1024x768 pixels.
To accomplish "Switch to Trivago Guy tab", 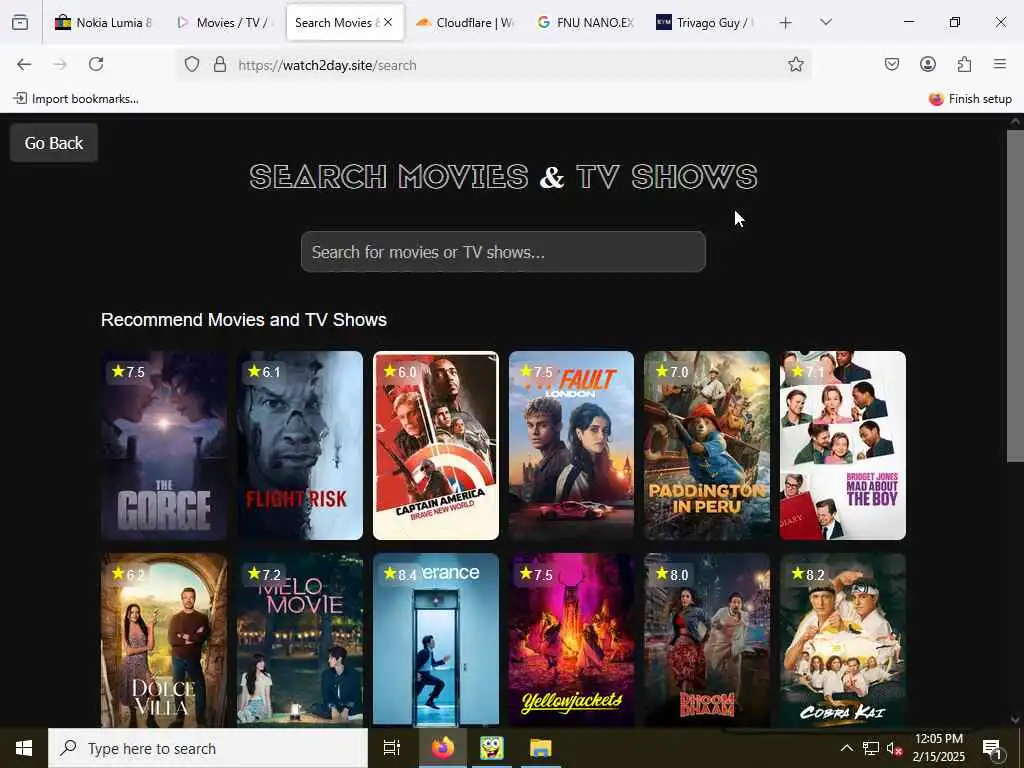I will (707, 23).
